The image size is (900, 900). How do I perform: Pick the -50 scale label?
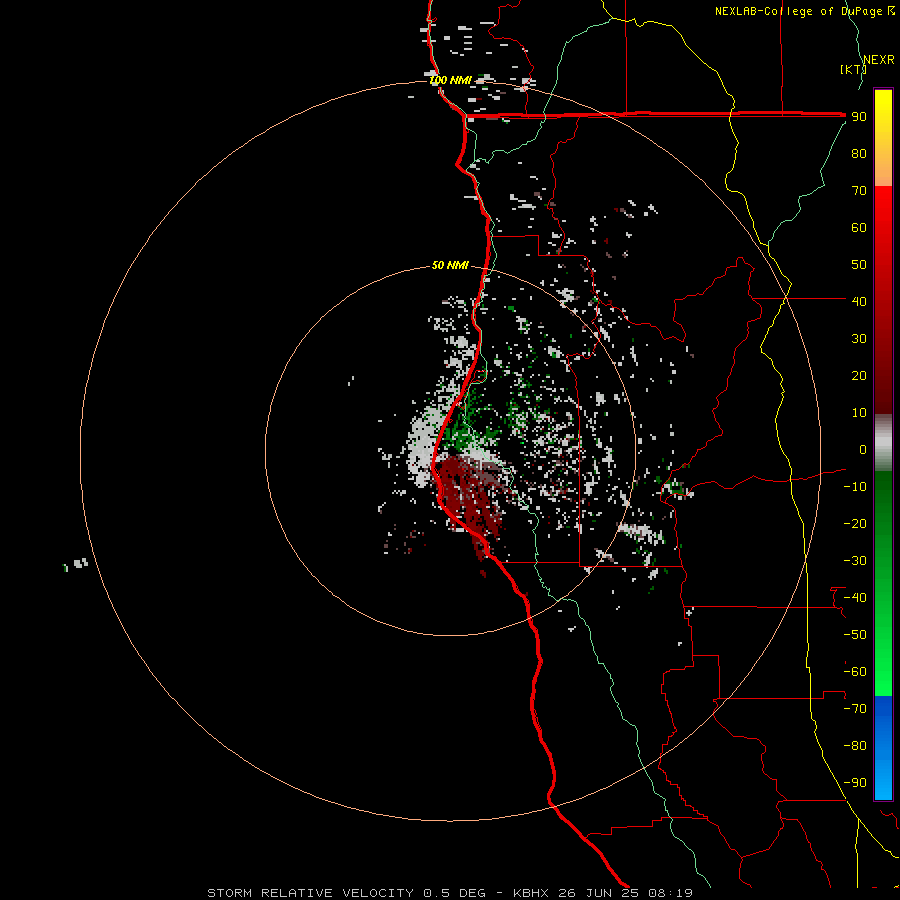pyautogui.click(x=855, y=635)
